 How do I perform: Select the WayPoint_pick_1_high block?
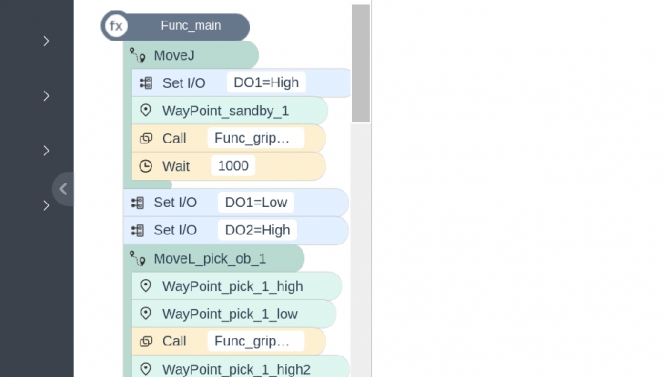tap(237, 286)
